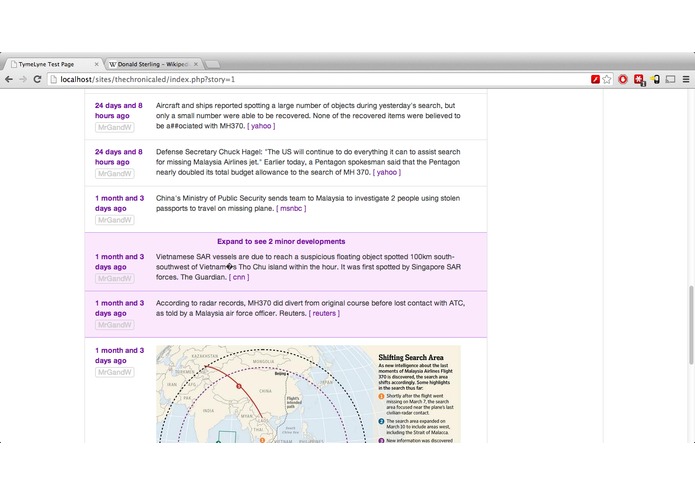
Task: Click MrGandW tag under the Aircraft and ships entry
Action: tap(115, 127)
